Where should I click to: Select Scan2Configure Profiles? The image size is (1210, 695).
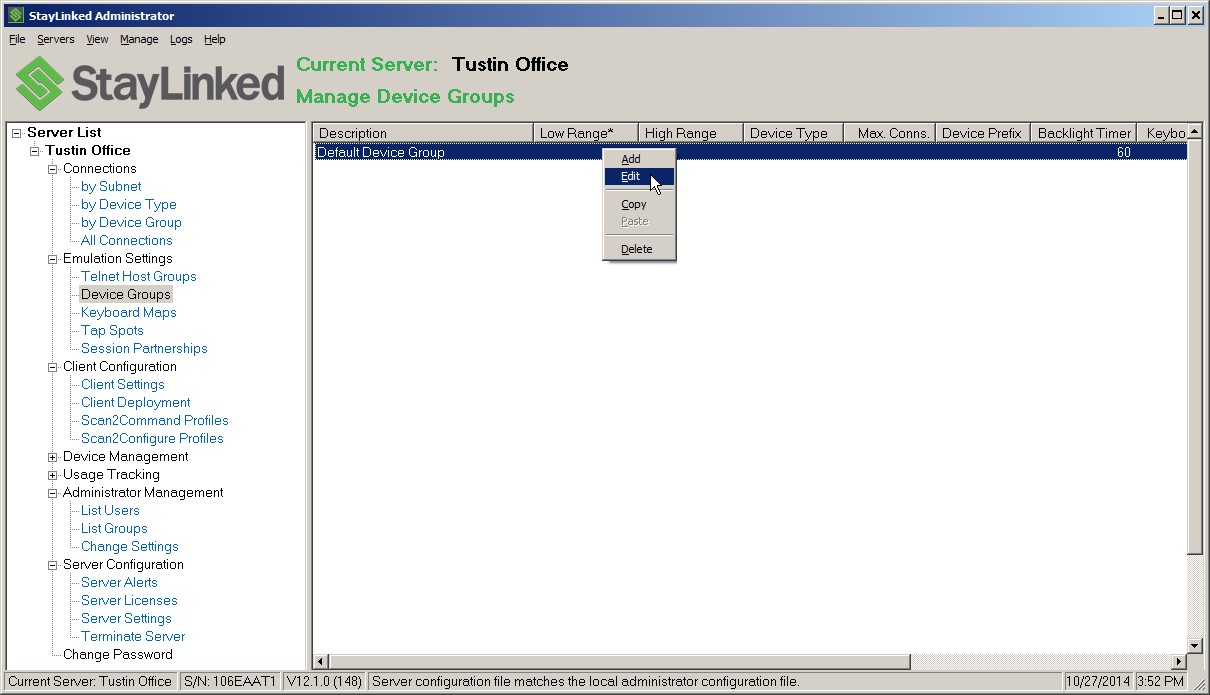[151, 438]
